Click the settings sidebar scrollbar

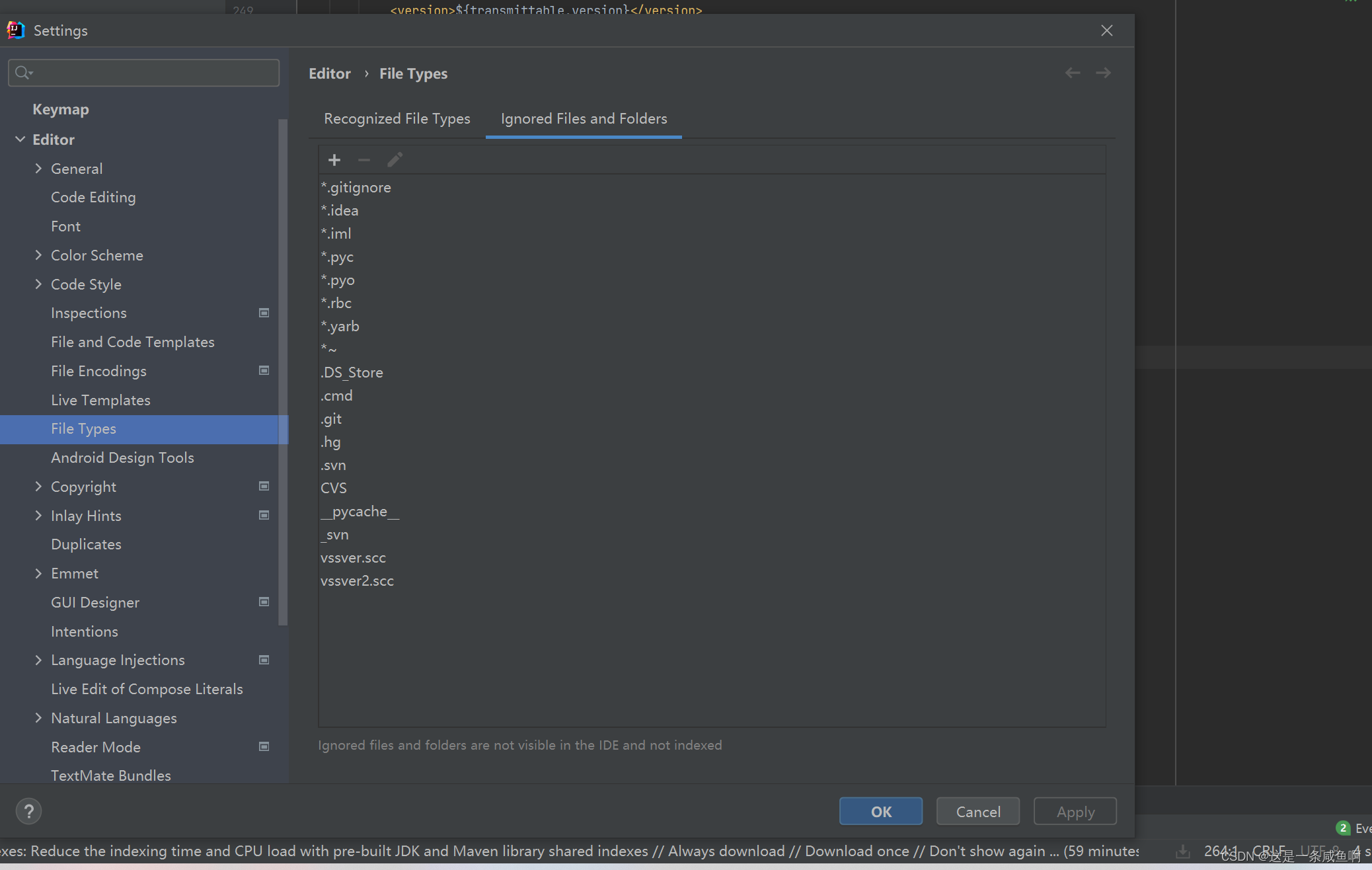click(x=283, y=370)
